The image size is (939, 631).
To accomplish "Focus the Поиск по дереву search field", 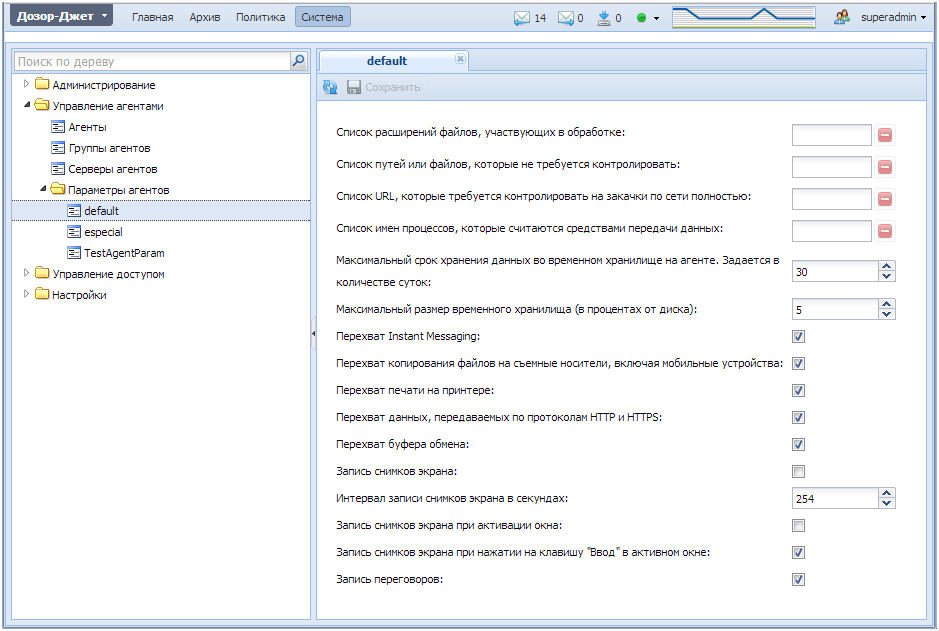I will pyautogui.click(x=153, y=61).
